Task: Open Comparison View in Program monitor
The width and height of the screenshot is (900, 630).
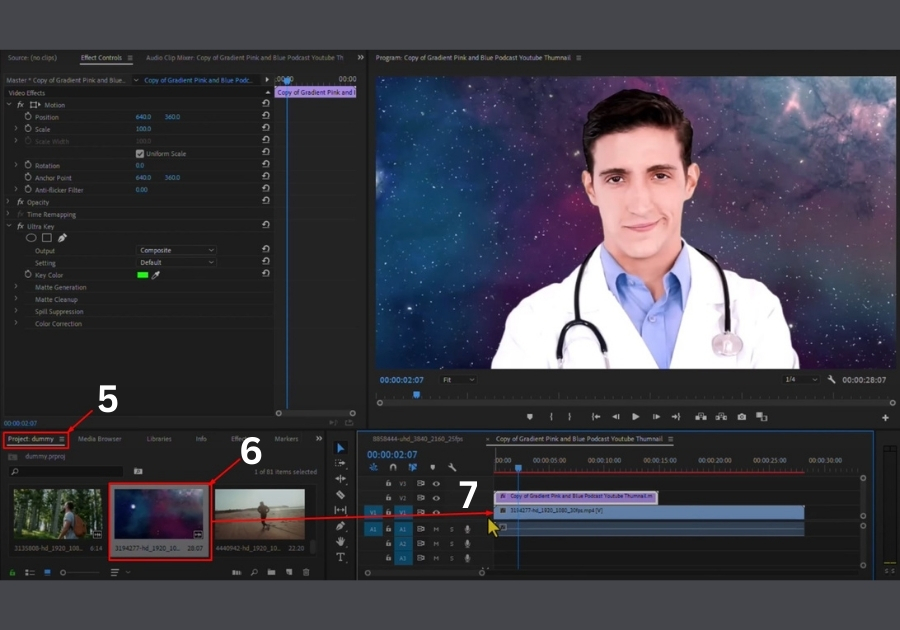Action: (762, 417)
